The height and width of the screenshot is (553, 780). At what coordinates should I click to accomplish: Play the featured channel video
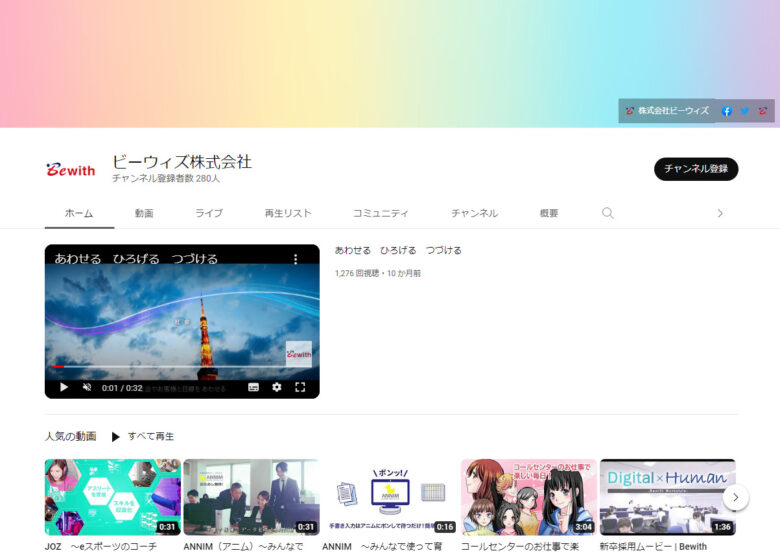click(63, 387)
